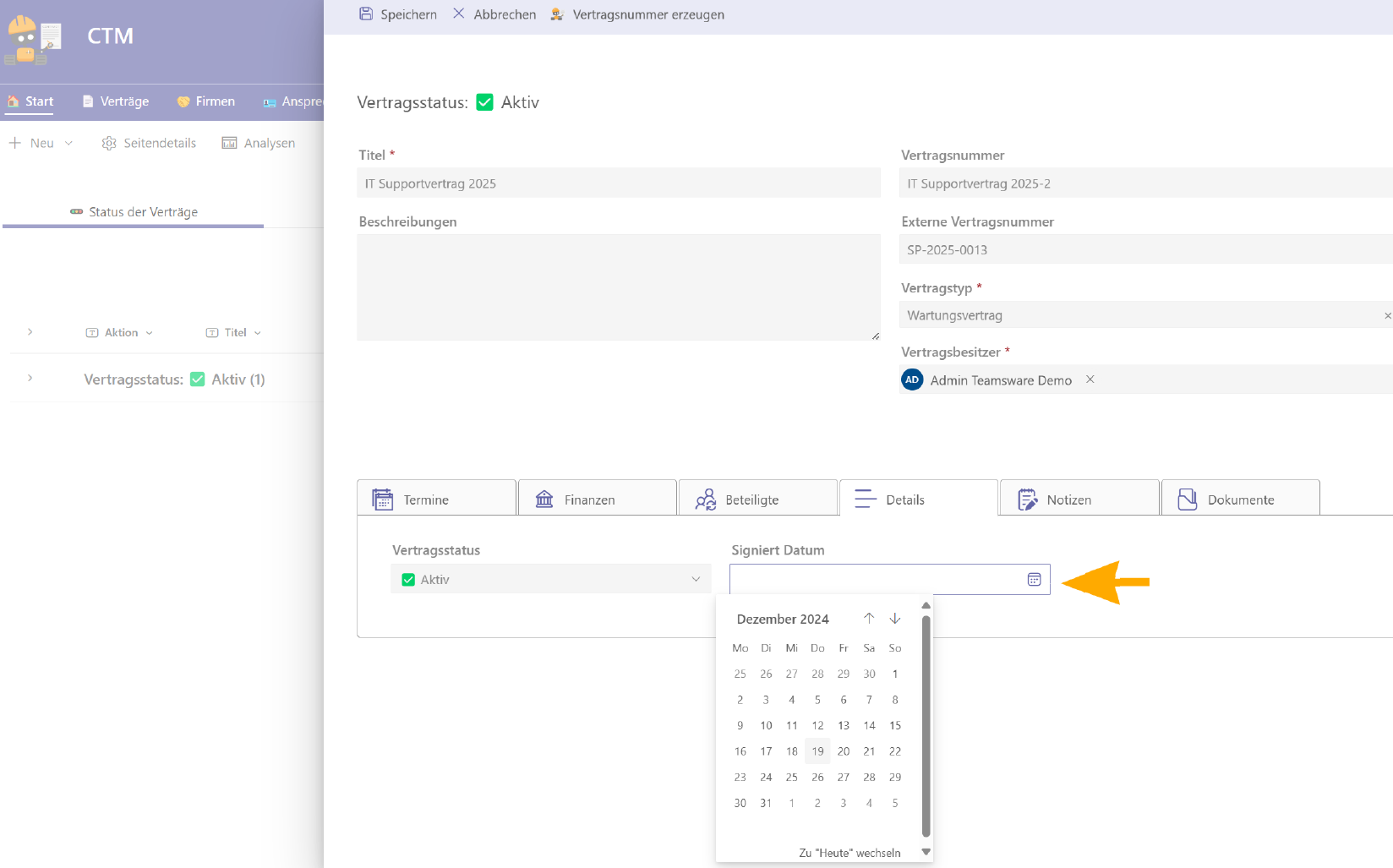
Task: Click Zu "Heute" wechseln link
Action: tap(849, 853)
